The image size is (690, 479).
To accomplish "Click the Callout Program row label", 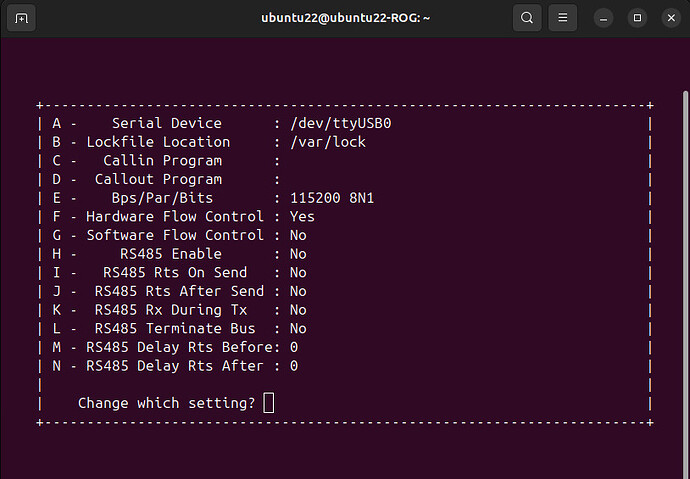I will point(158,179).
